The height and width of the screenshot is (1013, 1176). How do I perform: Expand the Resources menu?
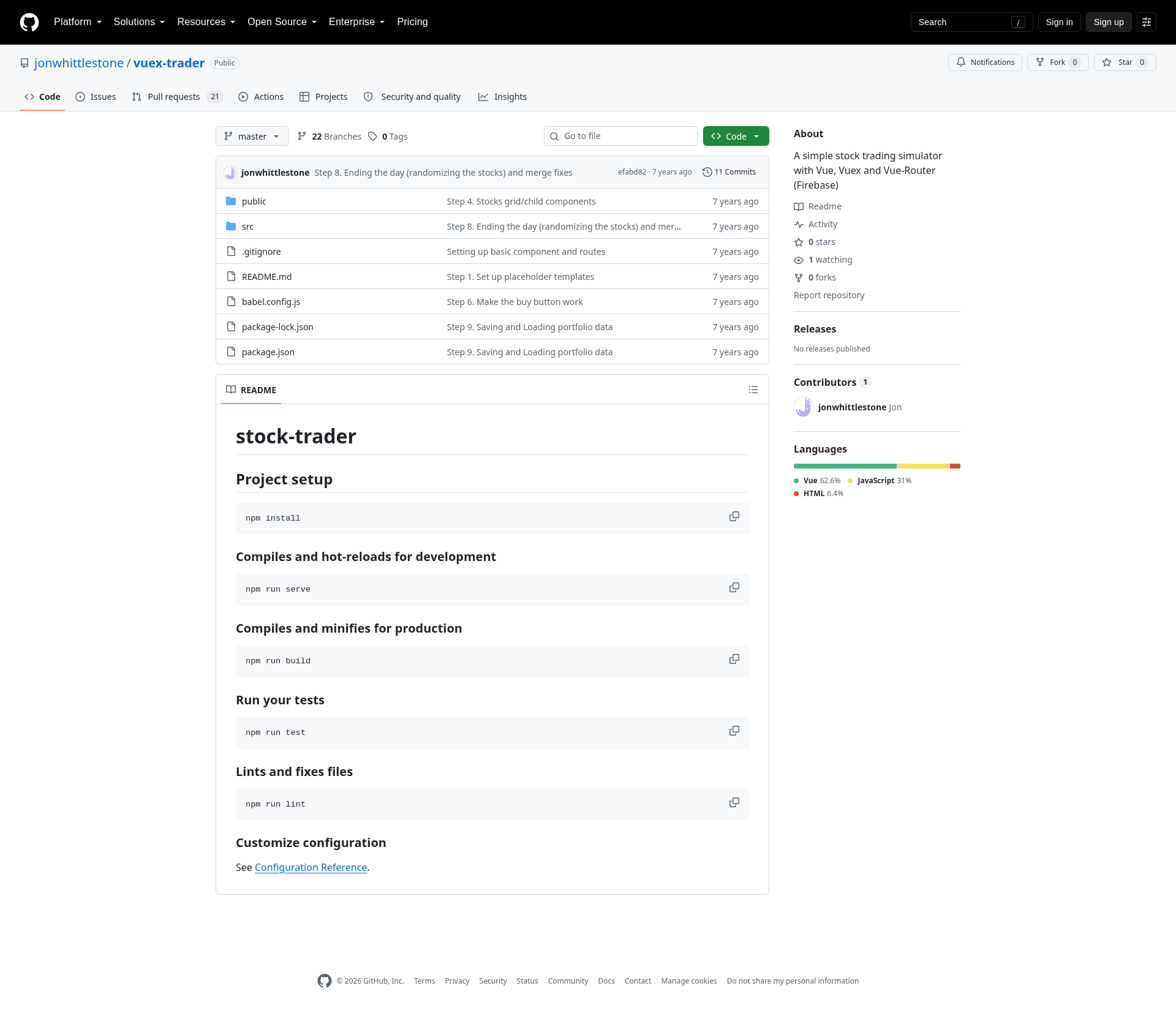[x=206, y=22]
